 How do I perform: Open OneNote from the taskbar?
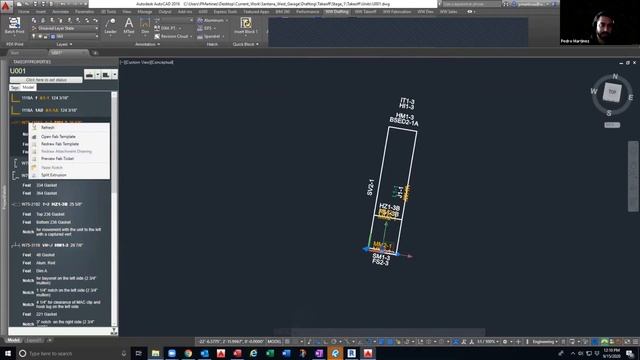click(x=319, y=353)
